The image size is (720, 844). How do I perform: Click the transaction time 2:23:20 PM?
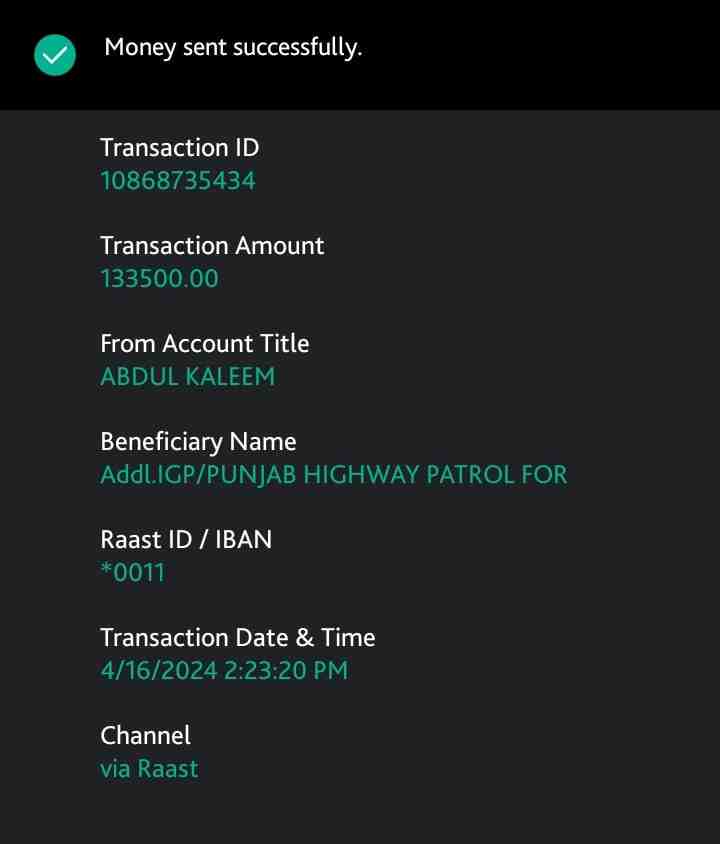tap(286, 671)
